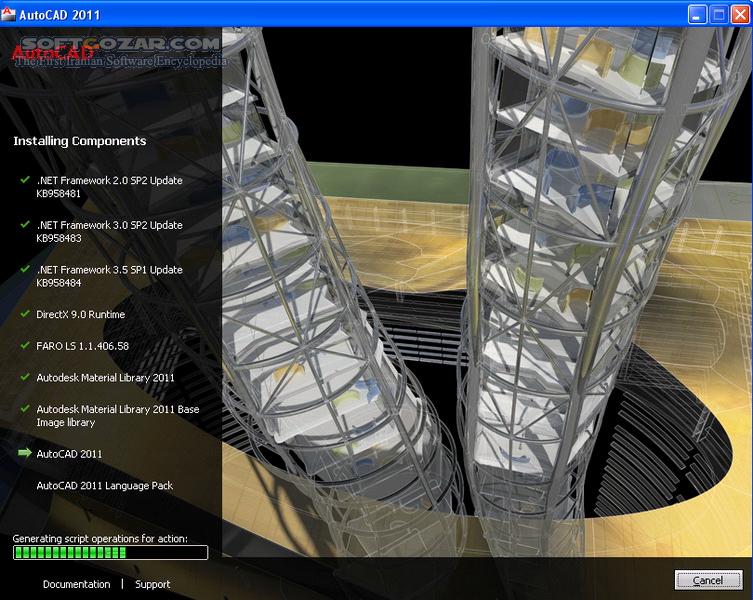
Task: Select the 'AutoCAD 2011' component entry
Action: coord(69,454)
